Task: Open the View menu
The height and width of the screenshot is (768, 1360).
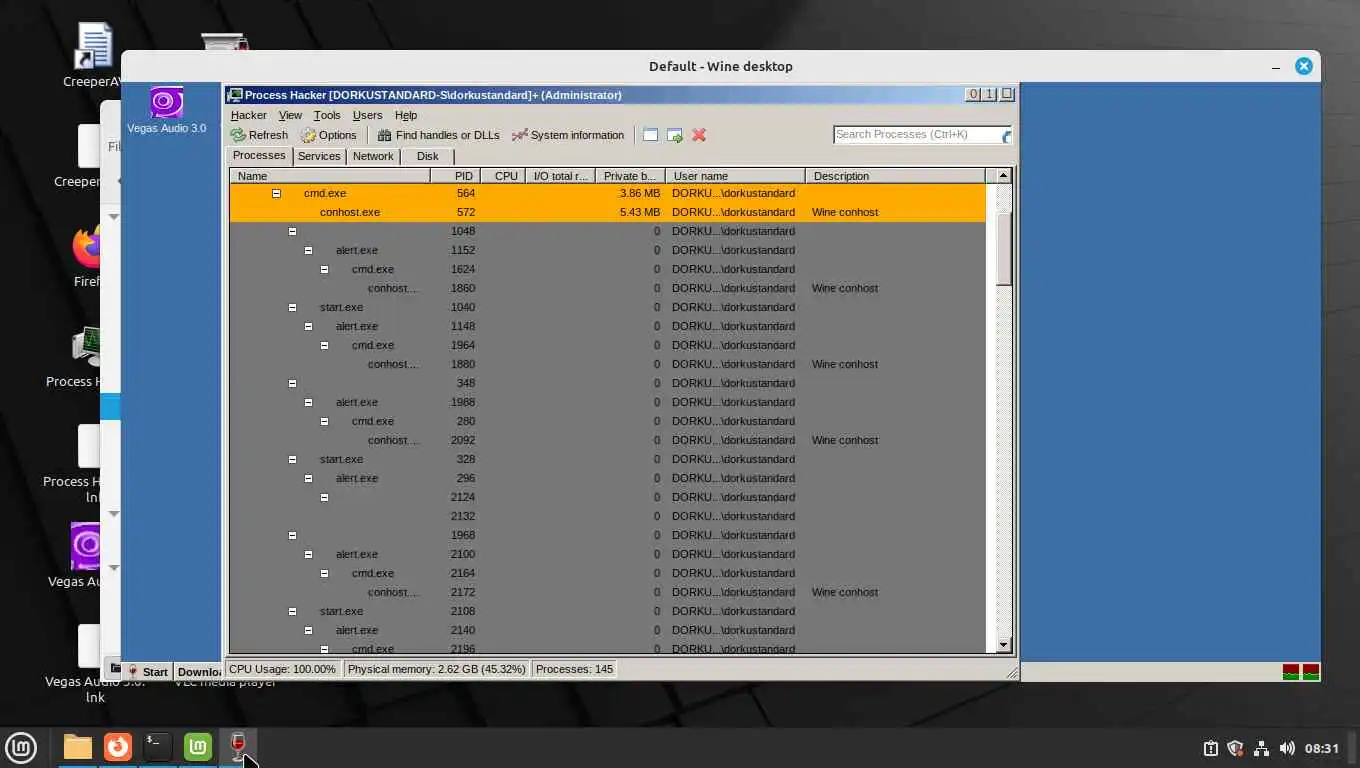Action: [x=290, y=115]
